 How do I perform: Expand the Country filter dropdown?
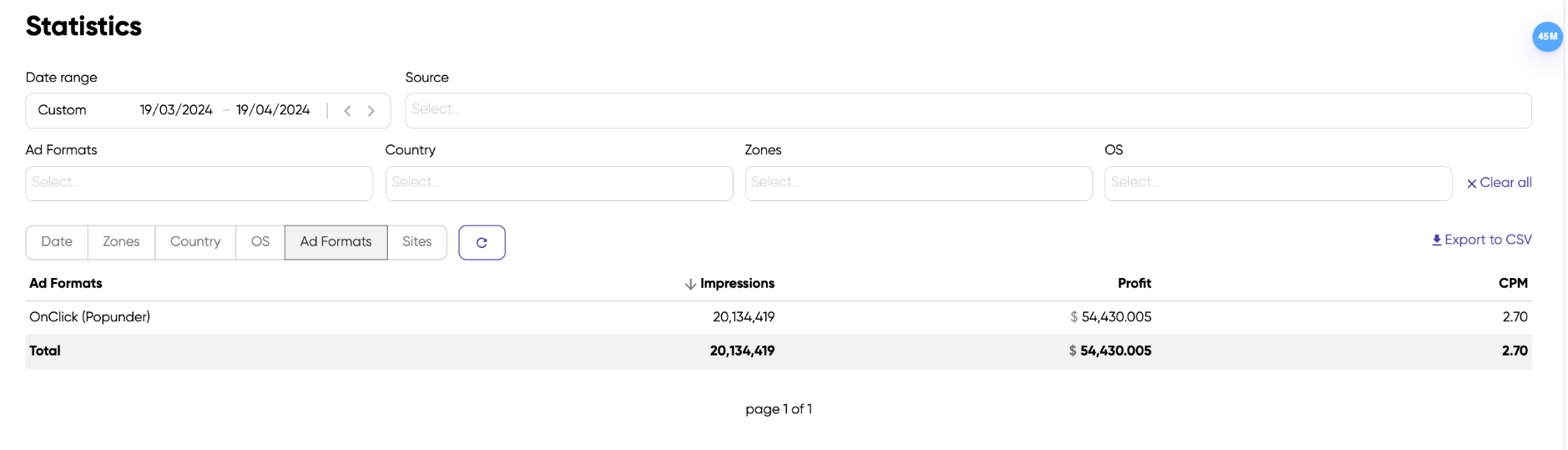click(x=558, y=183)
